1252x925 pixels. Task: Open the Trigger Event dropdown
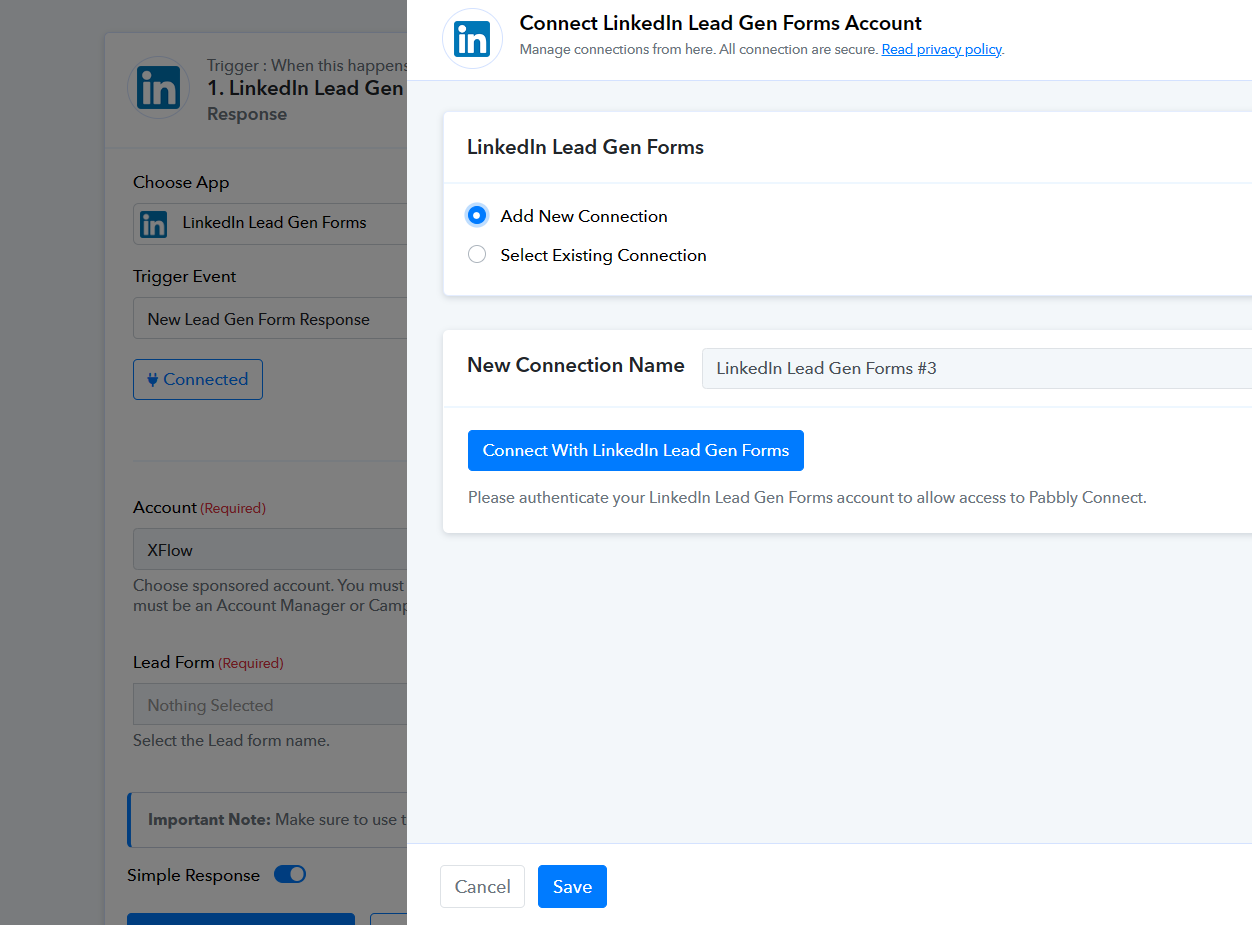[270, 319]
